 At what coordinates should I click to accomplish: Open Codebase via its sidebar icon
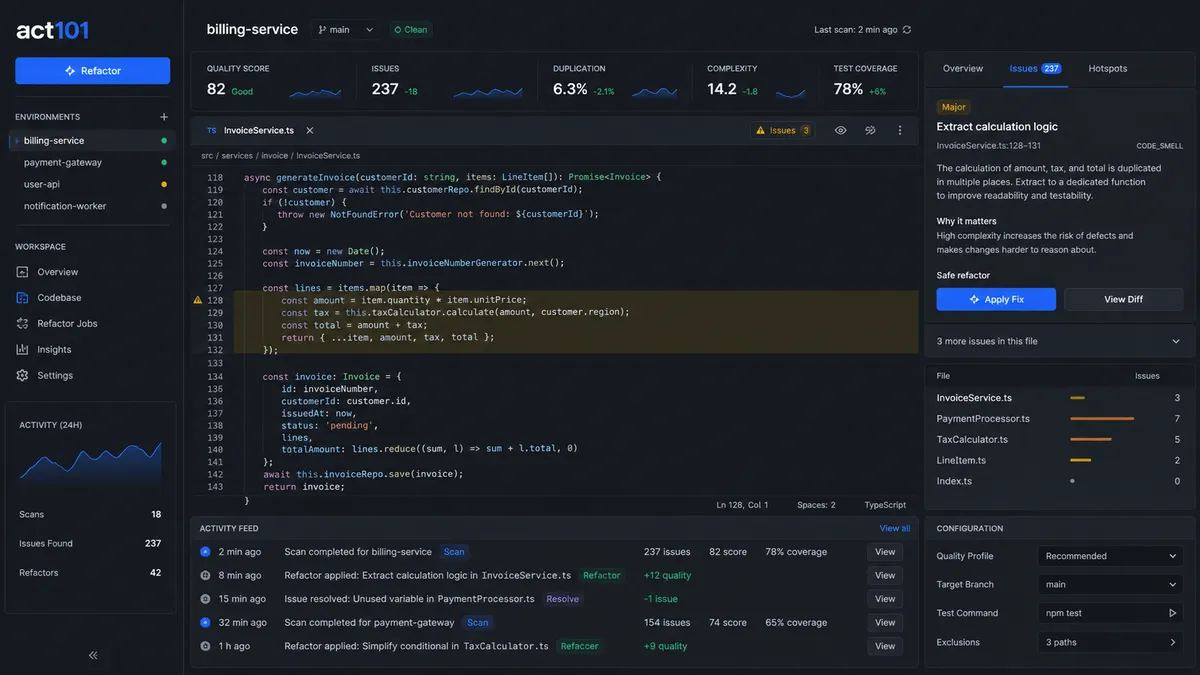(x=23, y=298)
